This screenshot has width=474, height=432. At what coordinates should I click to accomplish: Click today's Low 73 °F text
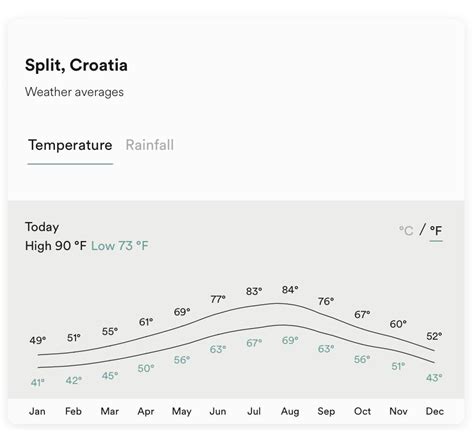click(120, 246)
